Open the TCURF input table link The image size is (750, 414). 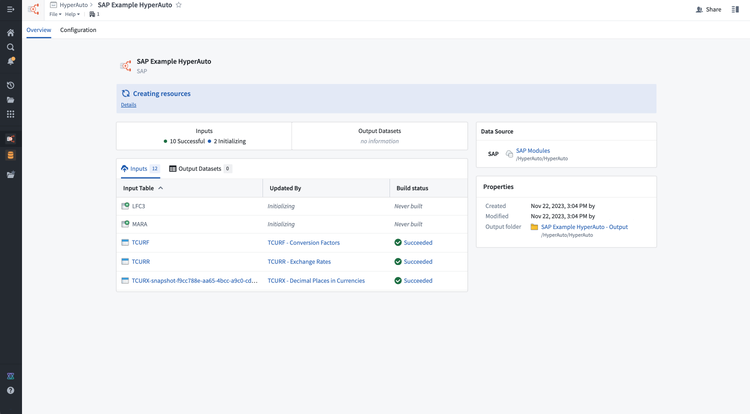point(140,242)
